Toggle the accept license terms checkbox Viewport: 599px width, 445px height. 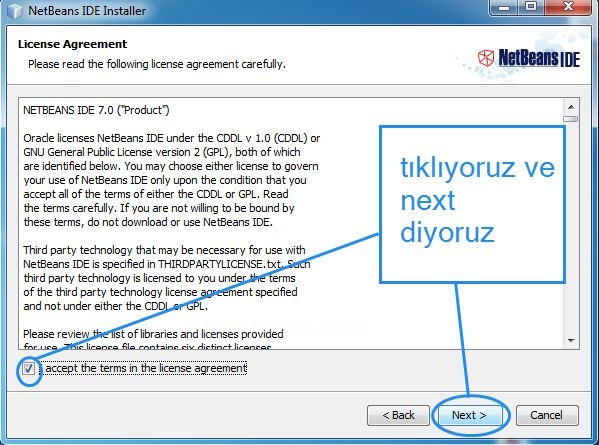click(x=28, y=369)
